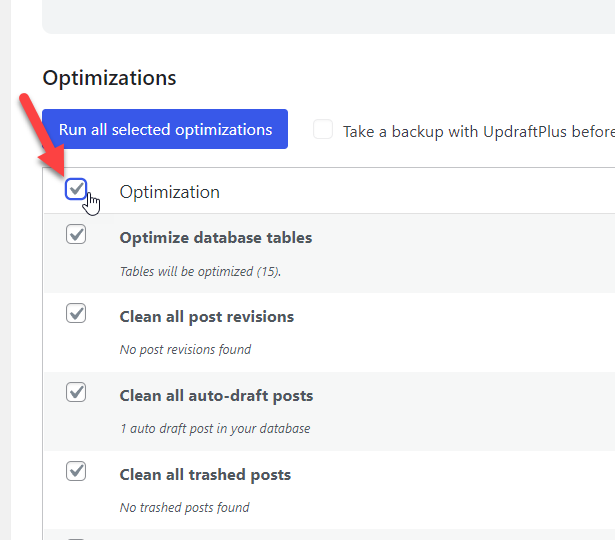Select the Clean all post revisions title
Viewport: 615px width, 540px height.
206,317
